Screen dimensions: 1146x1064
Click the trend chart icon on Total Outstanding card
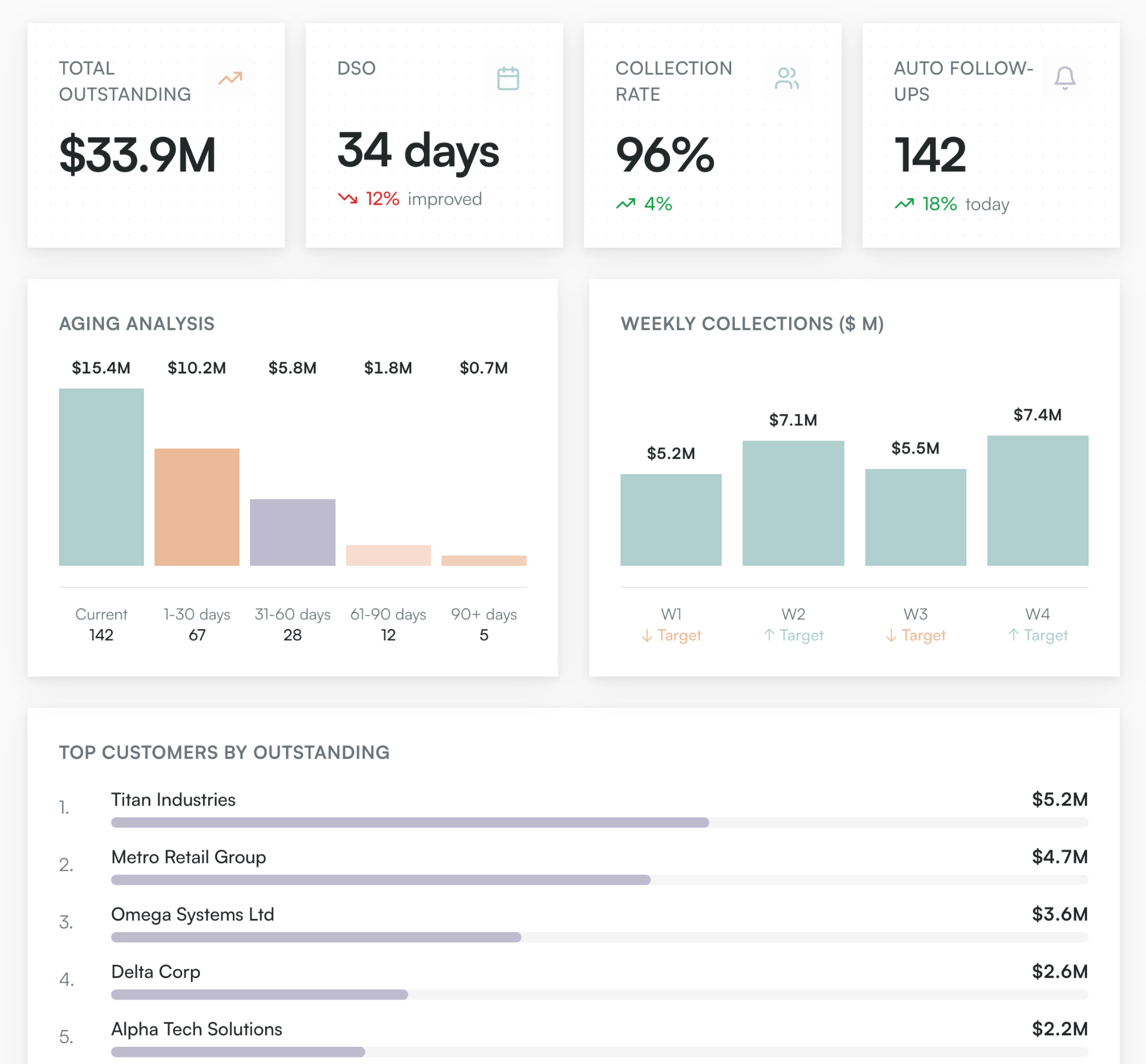point(230,78)
